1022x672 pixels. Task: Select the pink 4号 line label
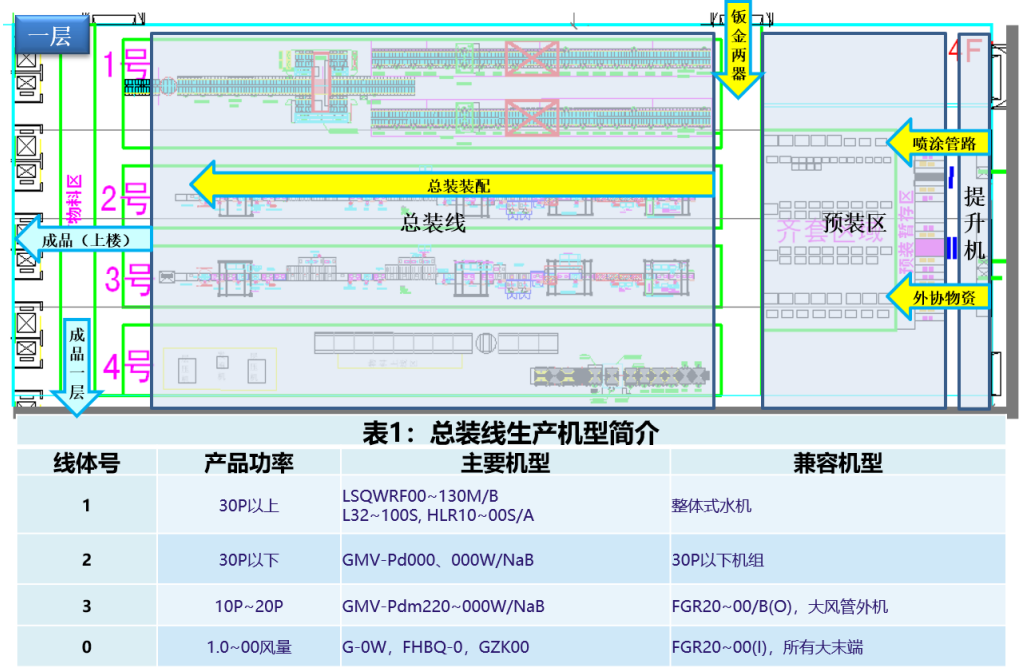pyautogui.click(x=126, y=367)
